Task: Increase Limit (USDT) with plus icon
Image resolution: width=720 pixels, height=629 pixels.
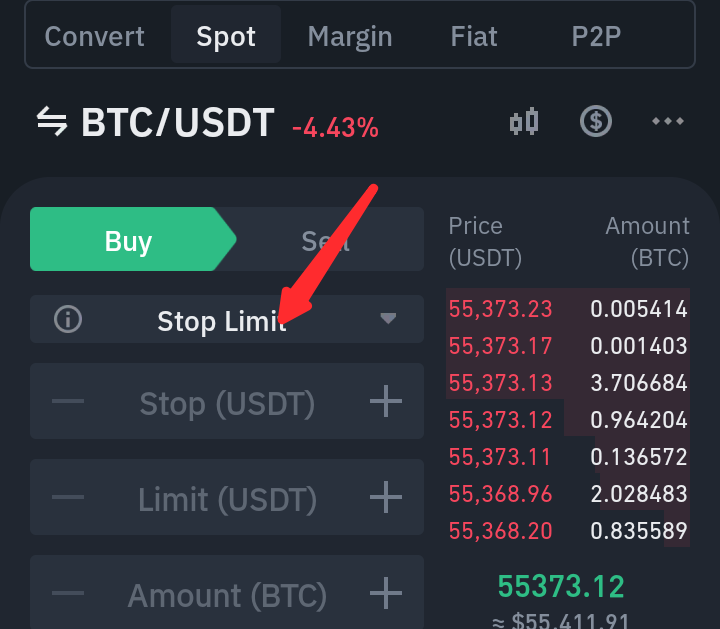Action: [386, 497]
